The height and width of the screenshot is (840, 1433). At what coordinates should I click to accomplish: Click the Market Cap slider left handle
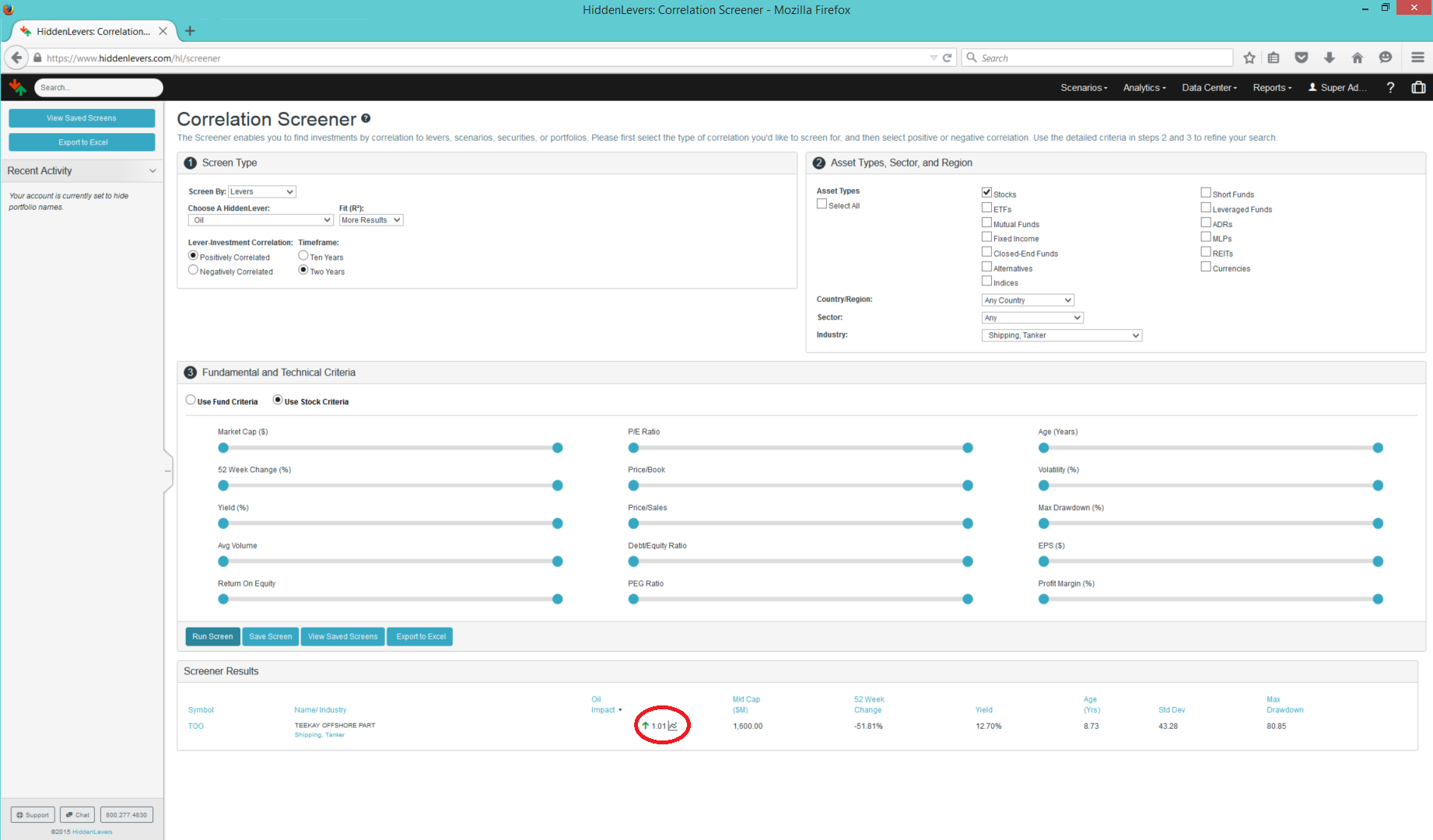pos(223,448)
